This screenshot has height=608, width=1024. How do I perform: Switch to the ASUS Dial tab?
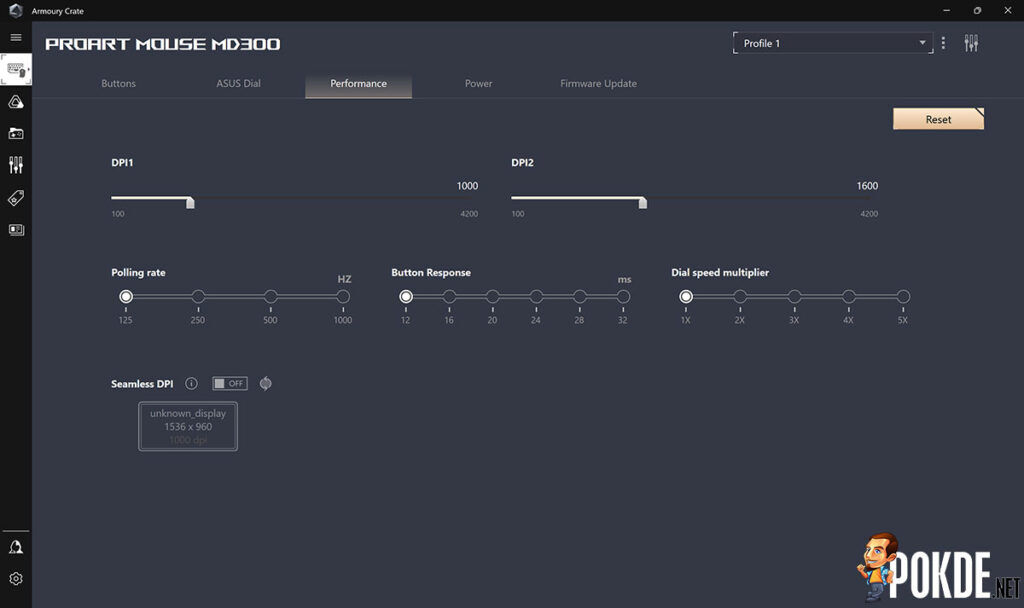(238, 84)
